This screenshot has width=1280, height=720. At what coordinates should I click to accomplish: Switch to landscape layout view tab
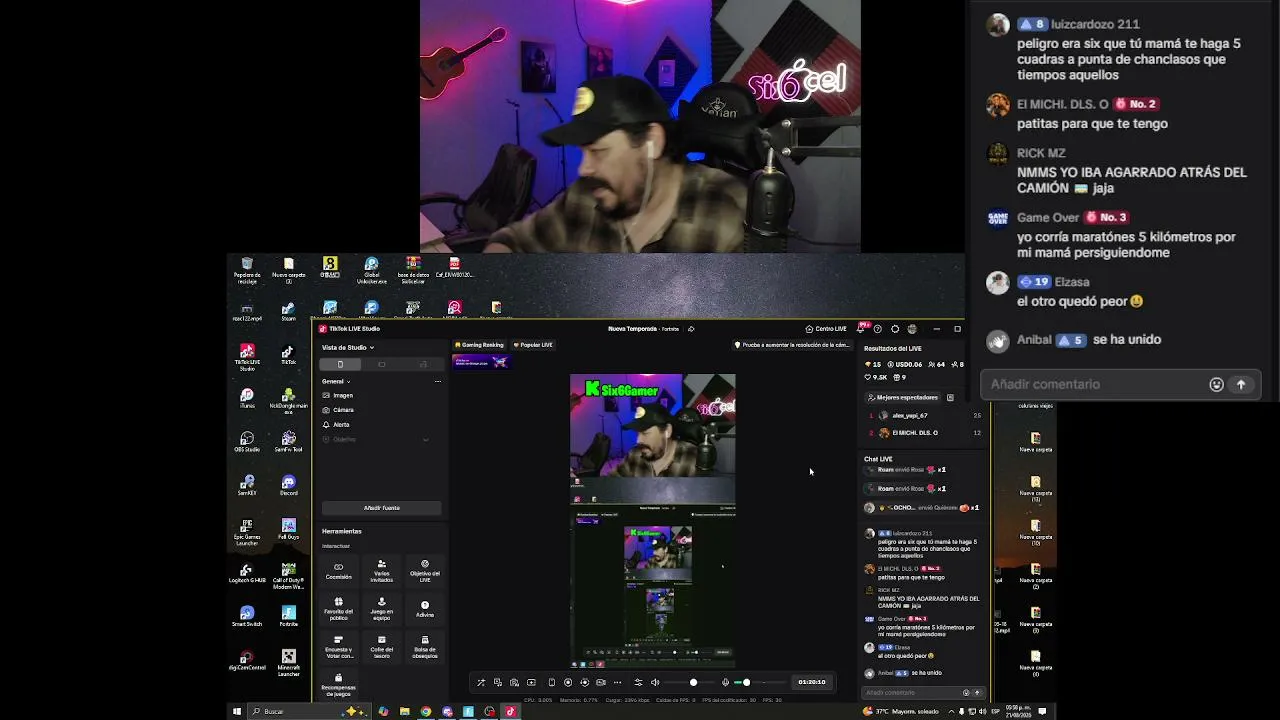coord(381,364)
